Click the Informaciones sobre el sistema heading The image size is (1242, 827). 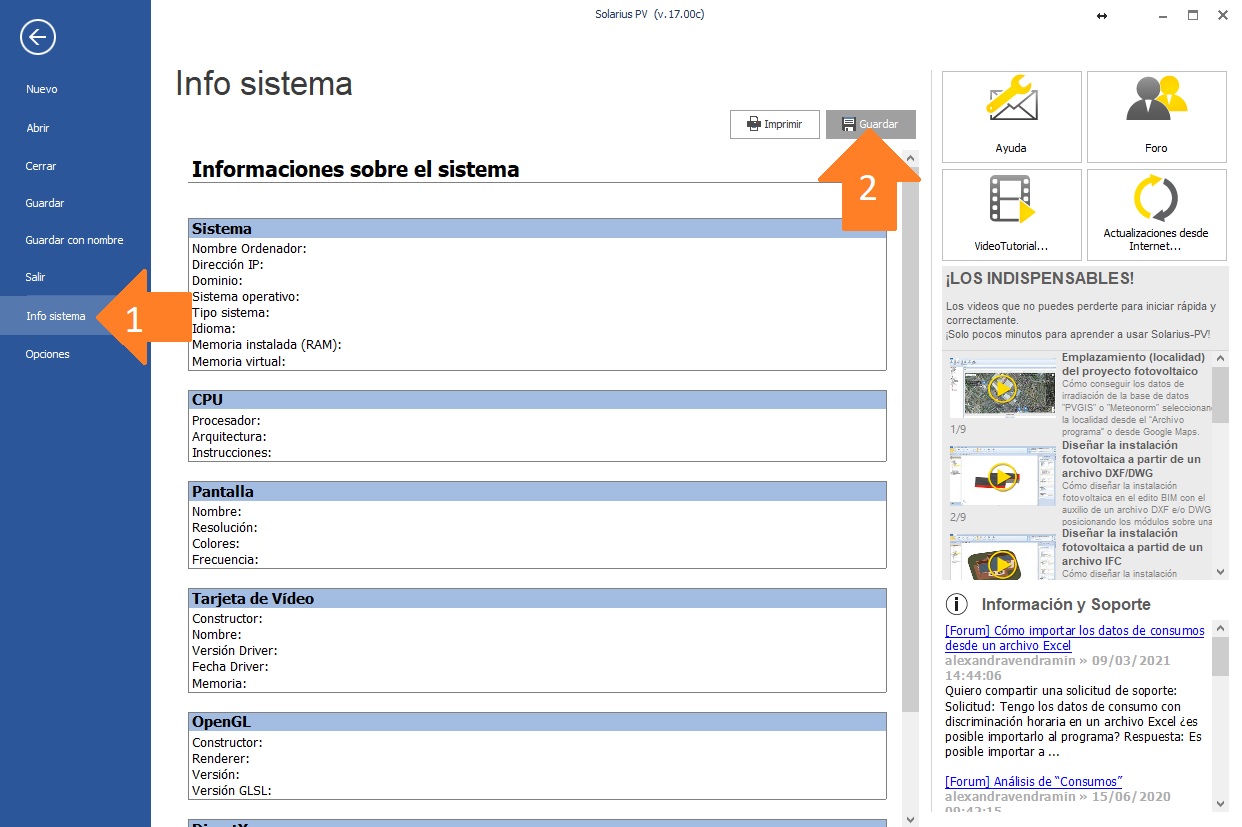tap(355, 169)
